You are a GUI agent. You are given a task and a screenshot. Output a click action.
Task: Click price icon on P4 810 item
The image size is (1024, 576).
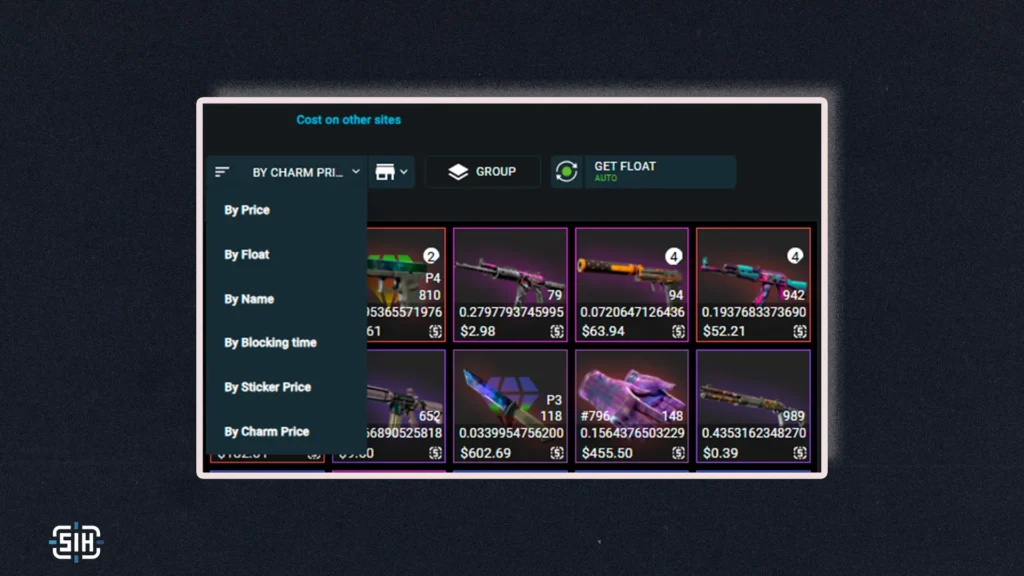click(435, 331)
